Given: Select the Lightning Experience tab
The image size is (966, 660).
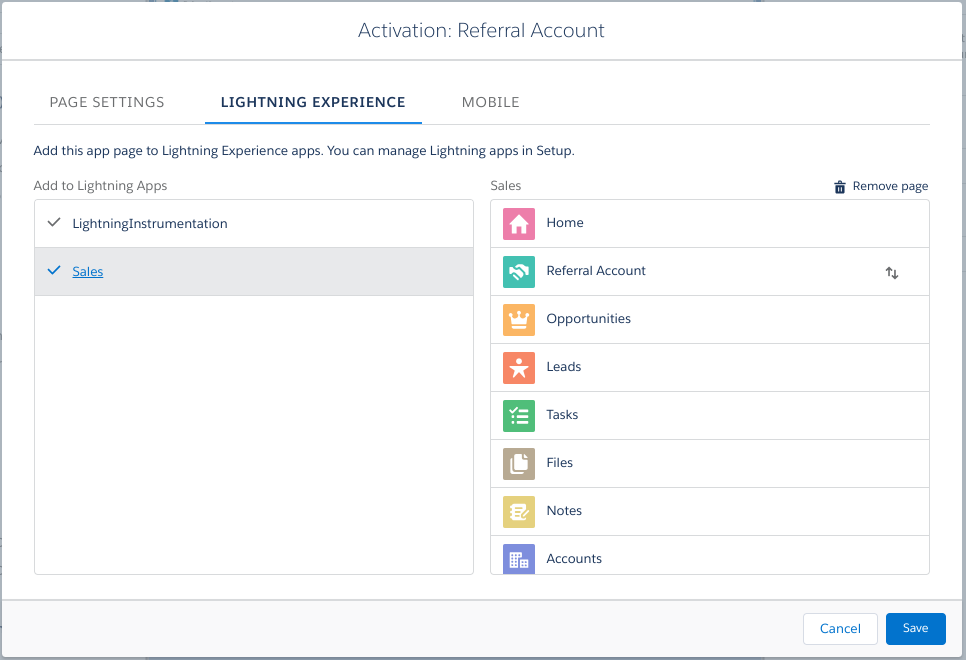Looking at the screenshot, I should tap(313, 102).
